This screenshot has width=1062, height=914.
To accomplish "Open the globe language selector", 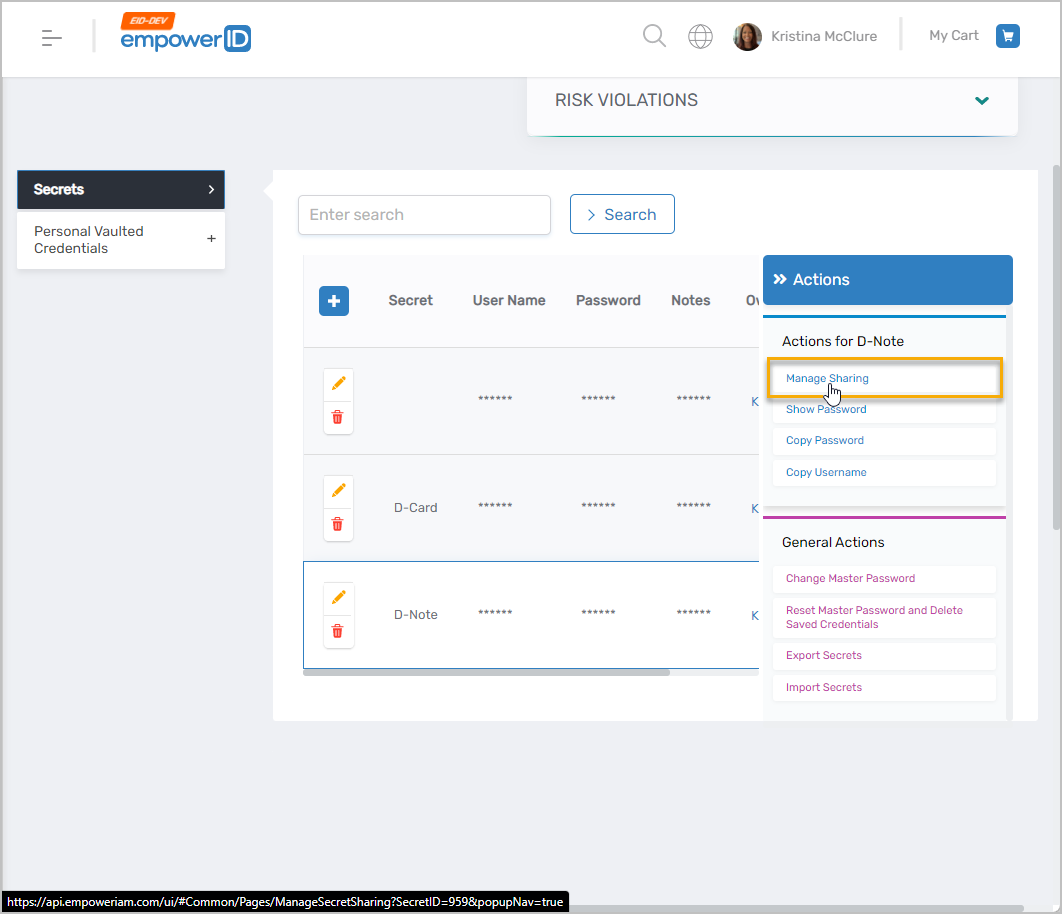I will pyautogui.click(x=700, y=37).
